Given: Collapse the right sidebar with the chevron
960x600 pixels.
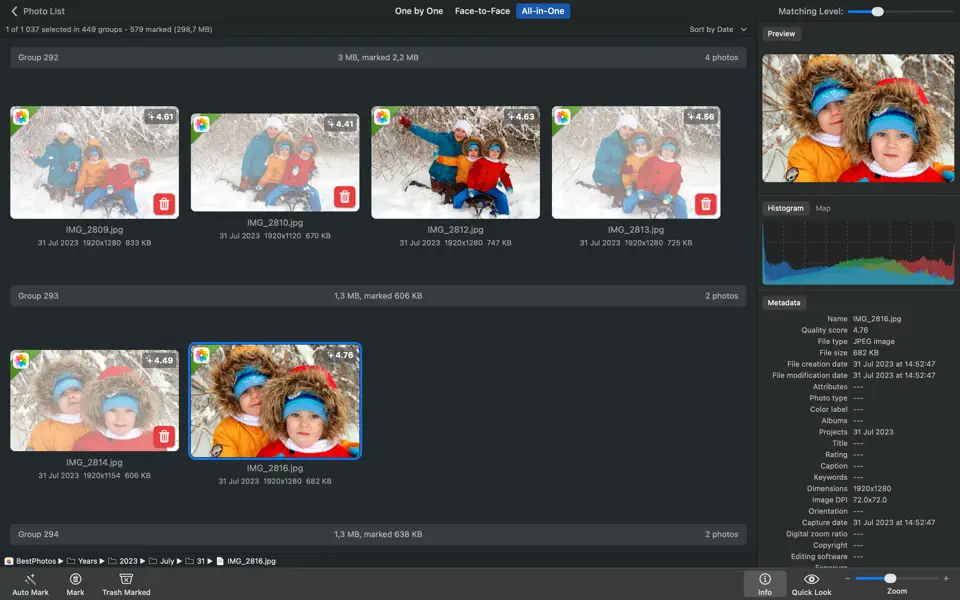Looking at the screenshot, I should point(743,29).
